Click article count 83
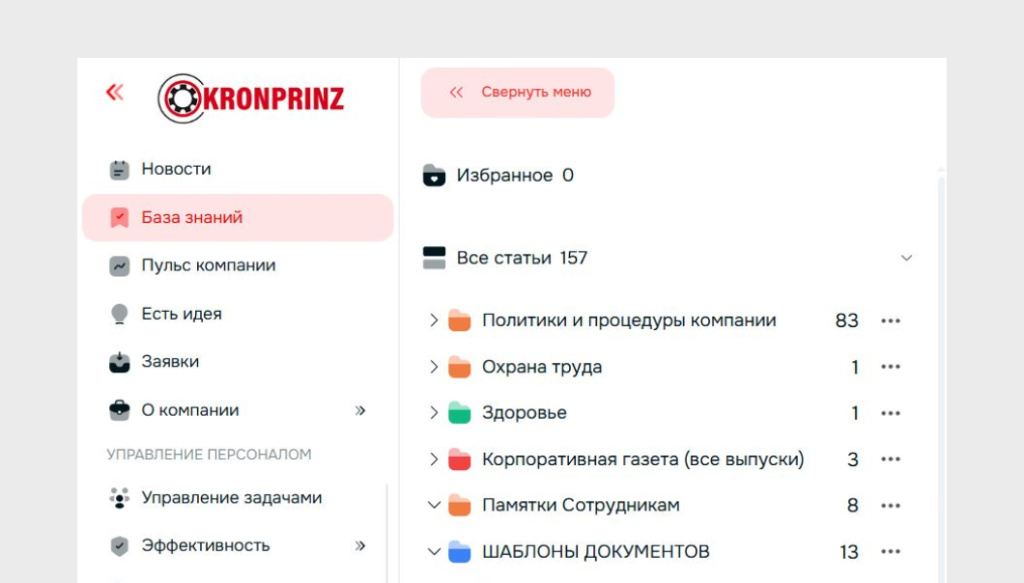 (x=846, y=321)
